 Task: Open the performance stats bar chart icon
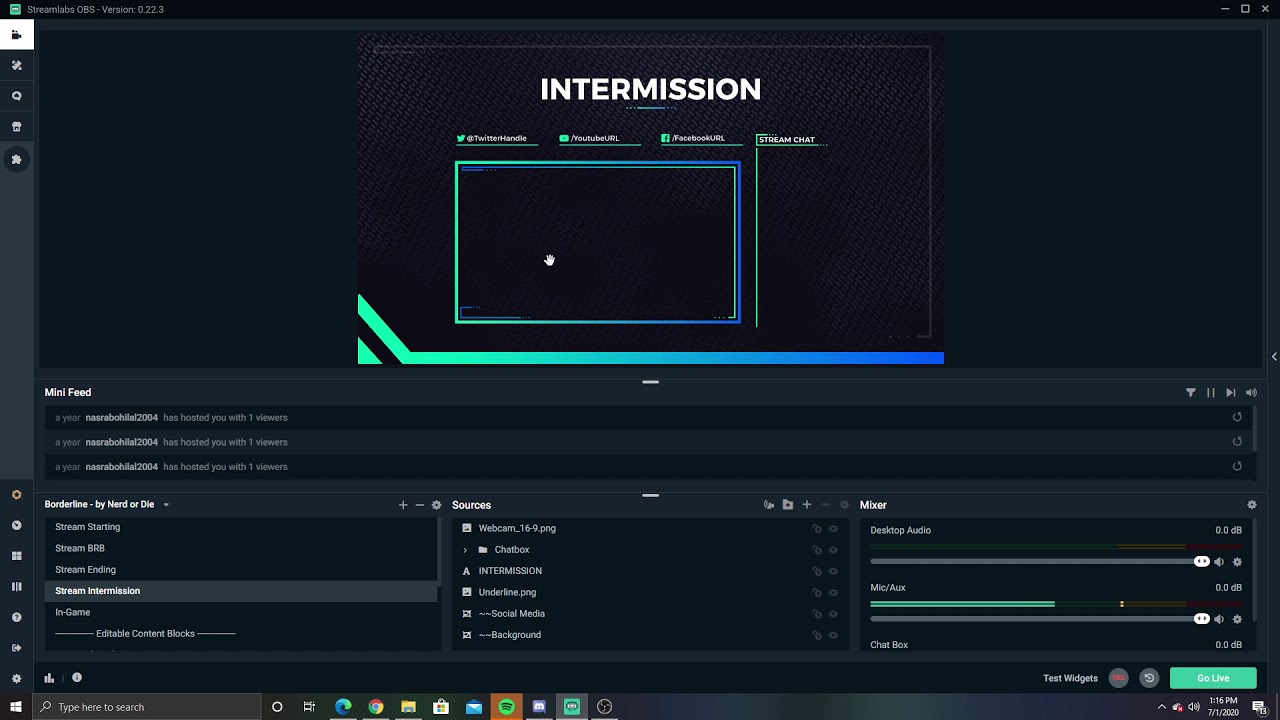(49, 678)
